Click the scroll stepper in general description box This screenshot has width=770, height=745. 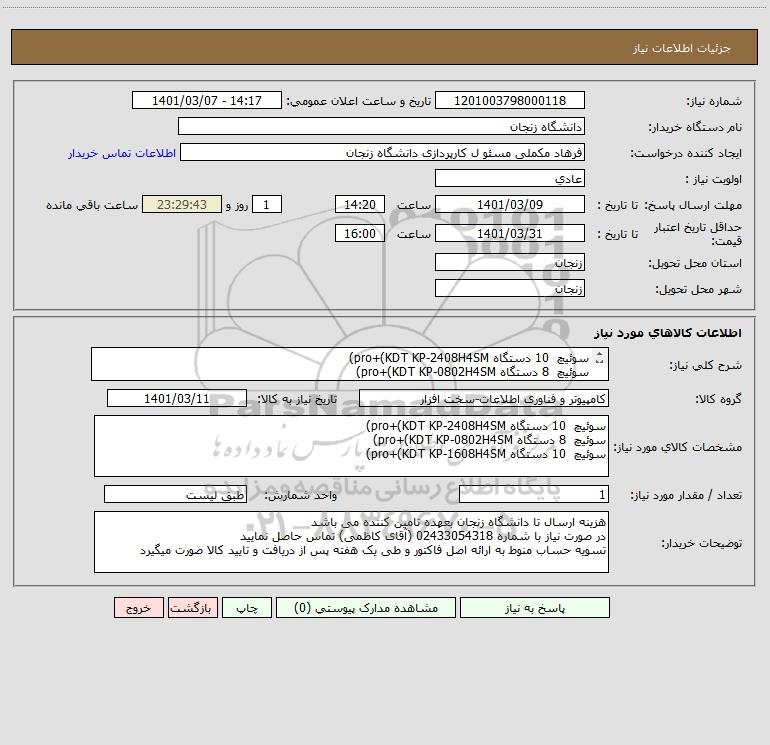599,358
